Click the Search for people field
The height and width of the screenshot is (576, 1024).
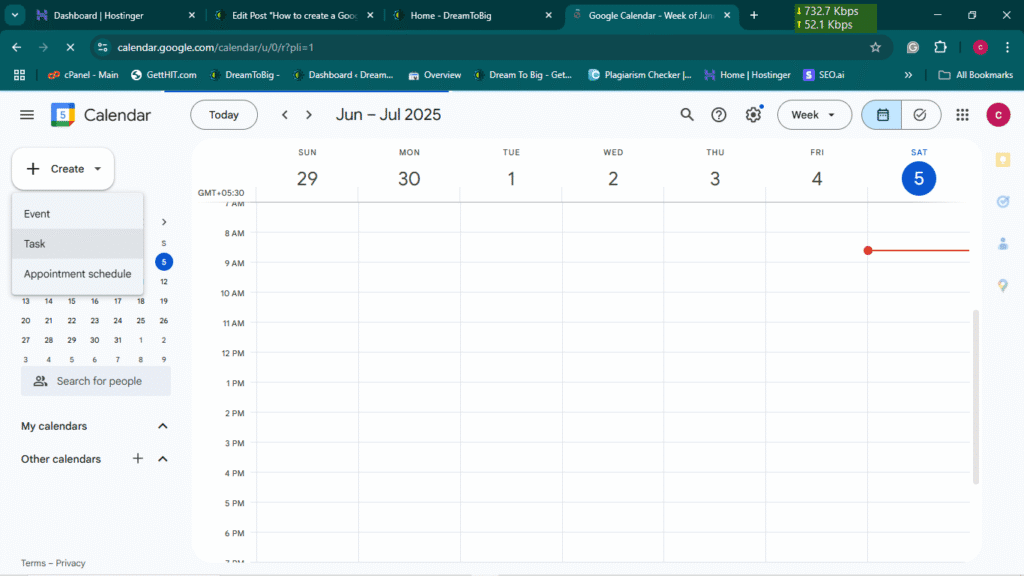click(x=97, y=381)
